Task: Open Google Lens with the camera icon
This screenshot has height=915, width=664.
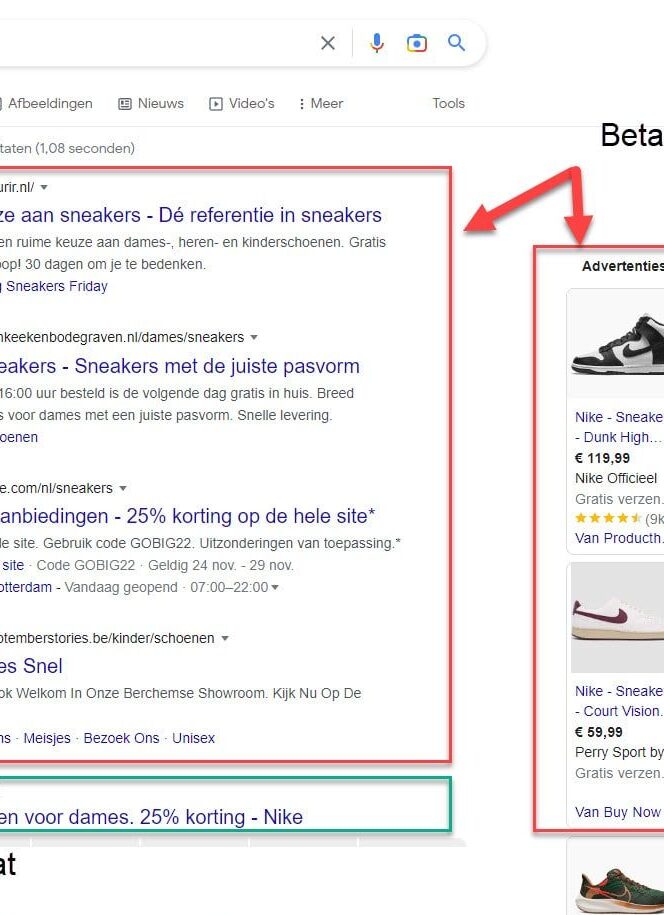Action: [417, 43]
